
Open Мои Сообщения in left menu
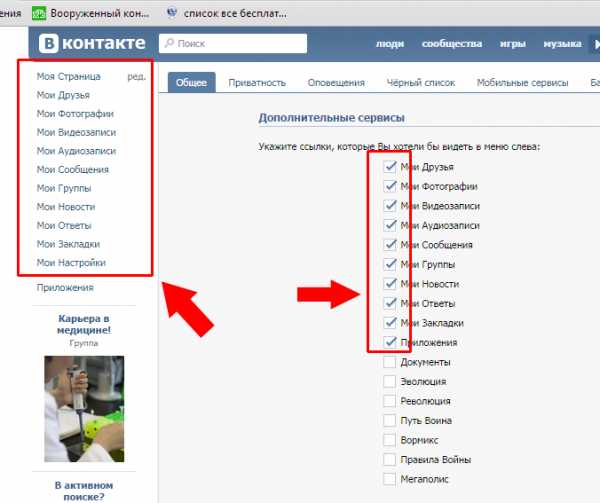[73, 169]
